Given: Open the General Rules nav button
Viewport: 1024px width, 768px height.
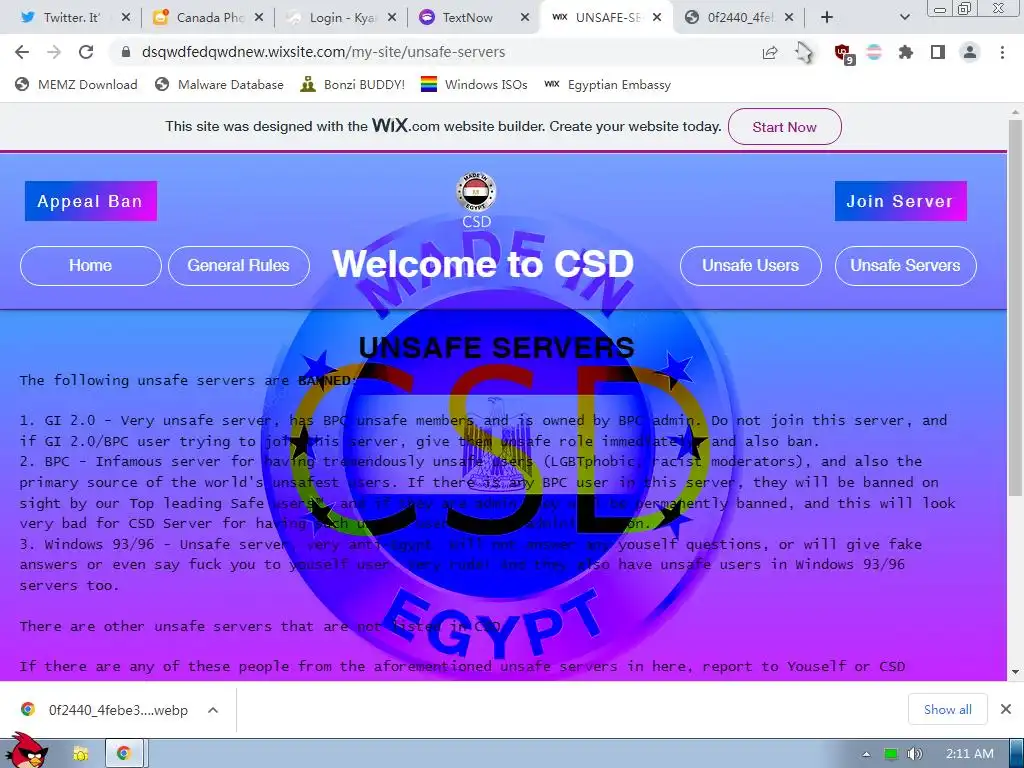Looking at the screenshot, I should click(x=239, y=266).
